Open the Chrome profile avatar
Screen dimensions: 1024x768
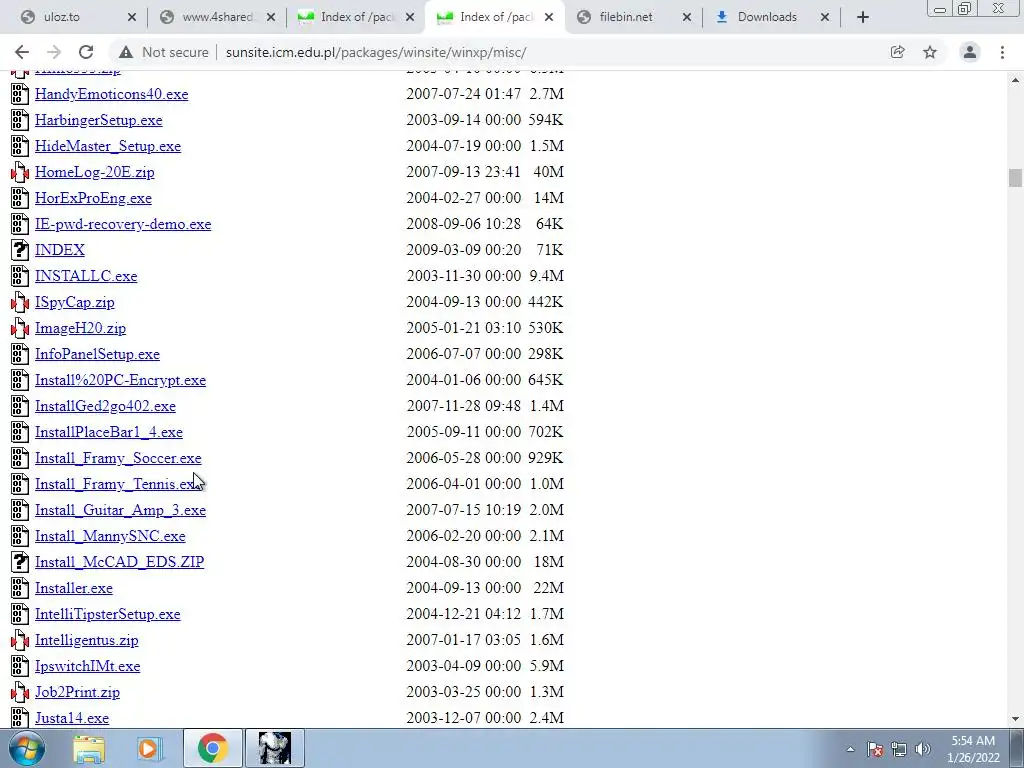click(970, 52)
